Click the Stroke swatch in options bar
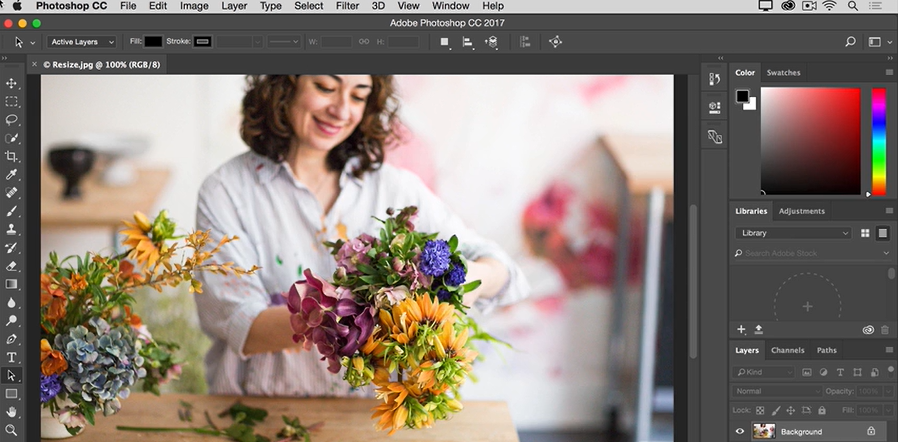 [x=202, y=42]
